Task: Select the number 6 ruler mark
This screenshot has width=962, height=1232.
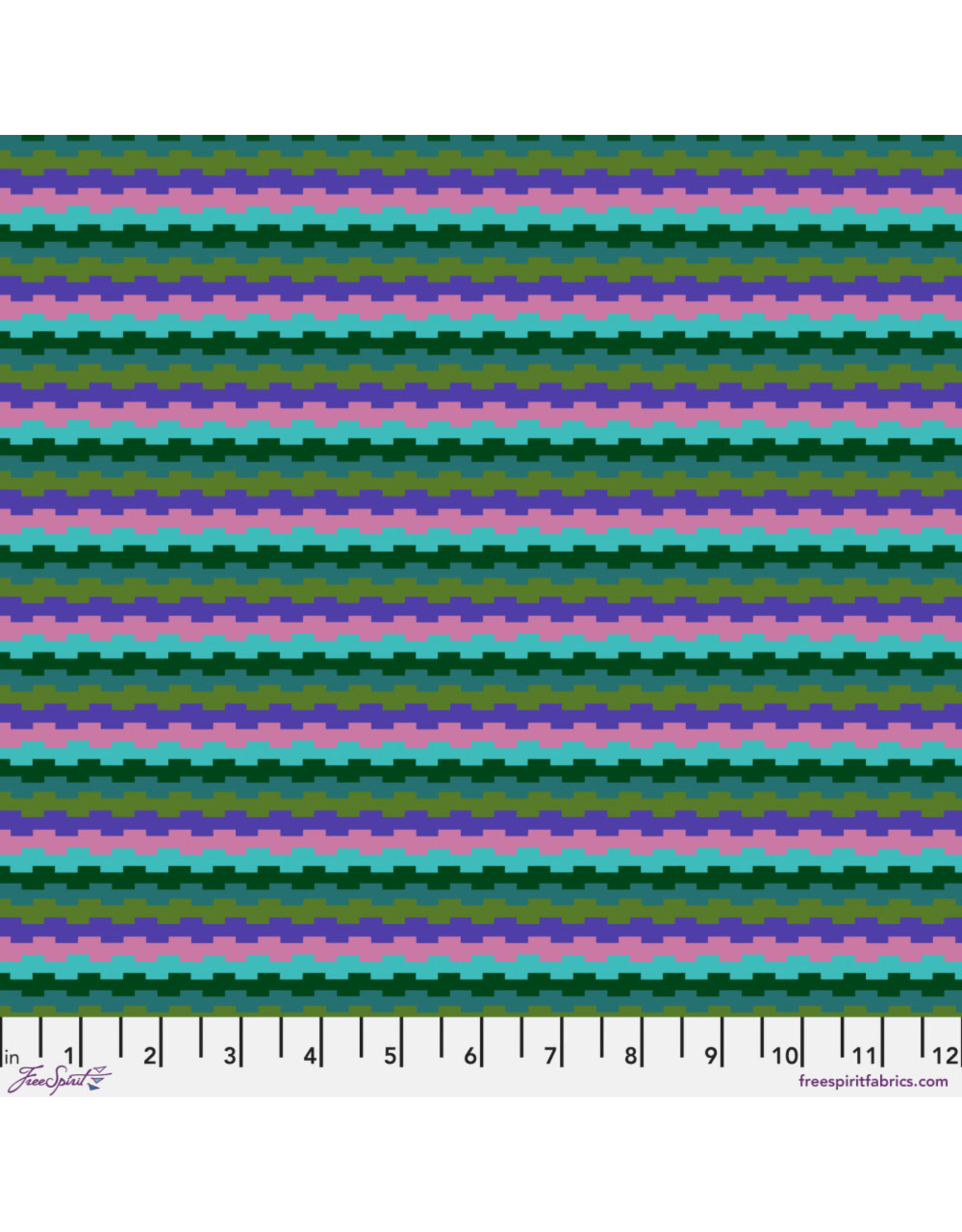Action: coord(470,1055)
